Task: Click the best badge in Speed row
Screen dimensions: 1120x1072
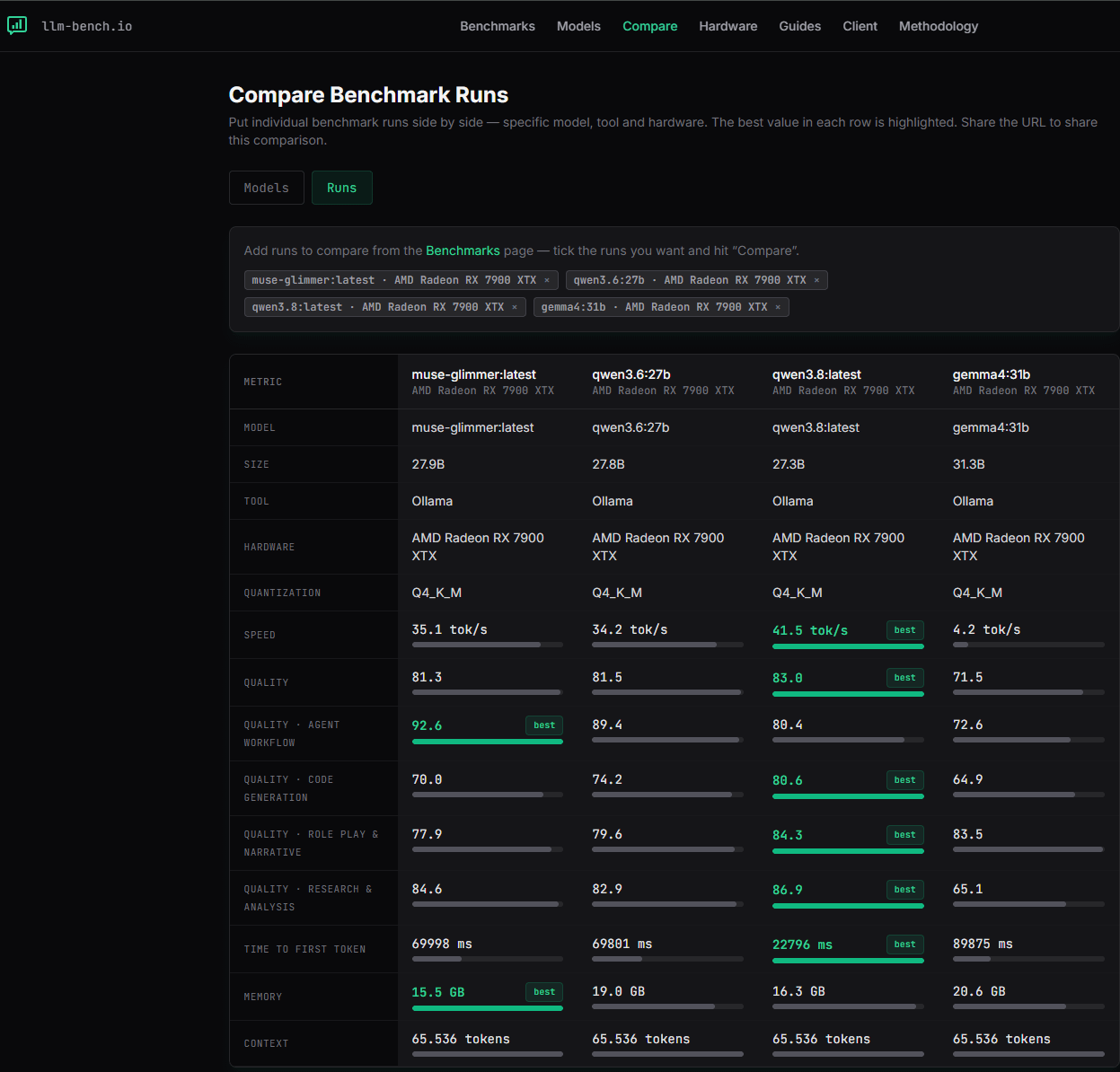Action: [905, 630]
